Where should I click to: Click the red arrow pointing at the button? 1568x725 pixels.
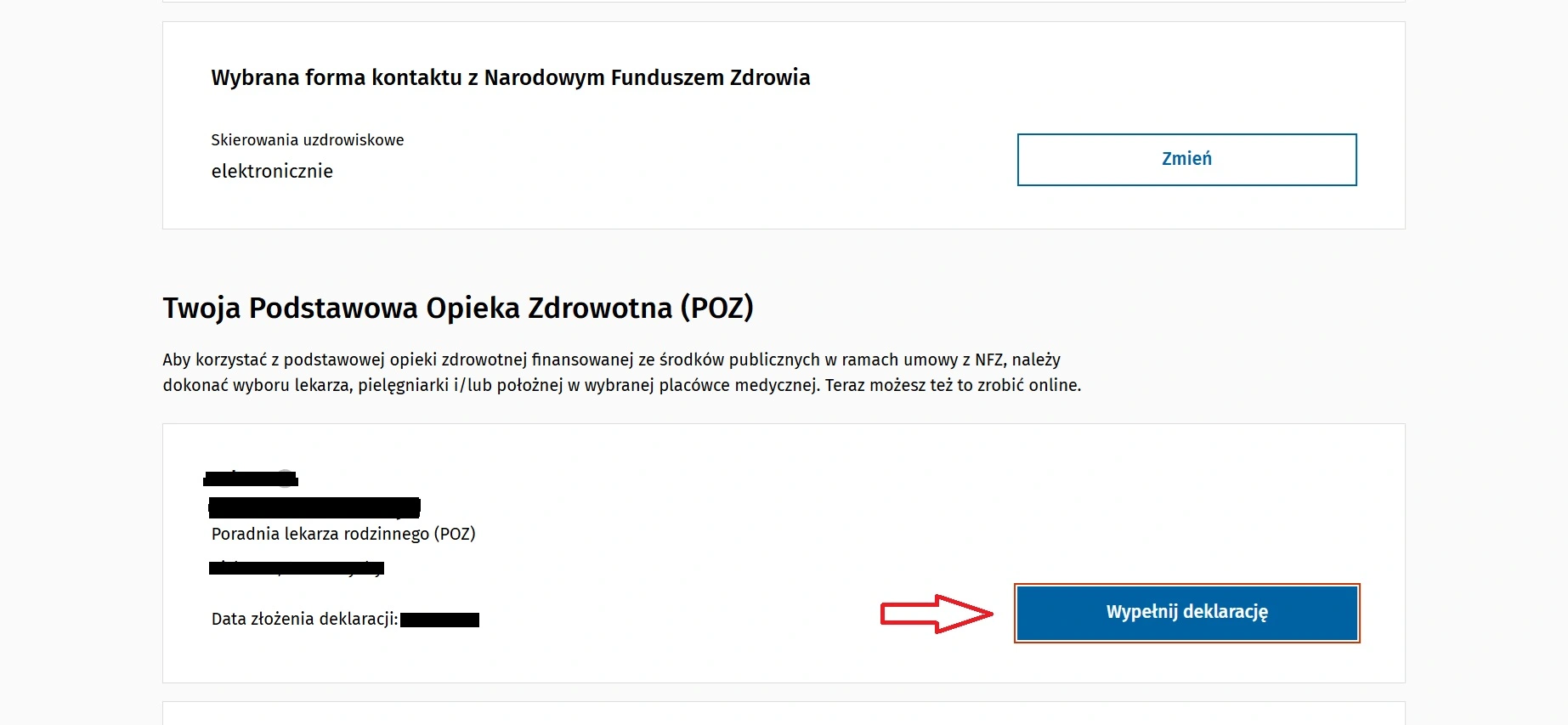pos(936,613)
